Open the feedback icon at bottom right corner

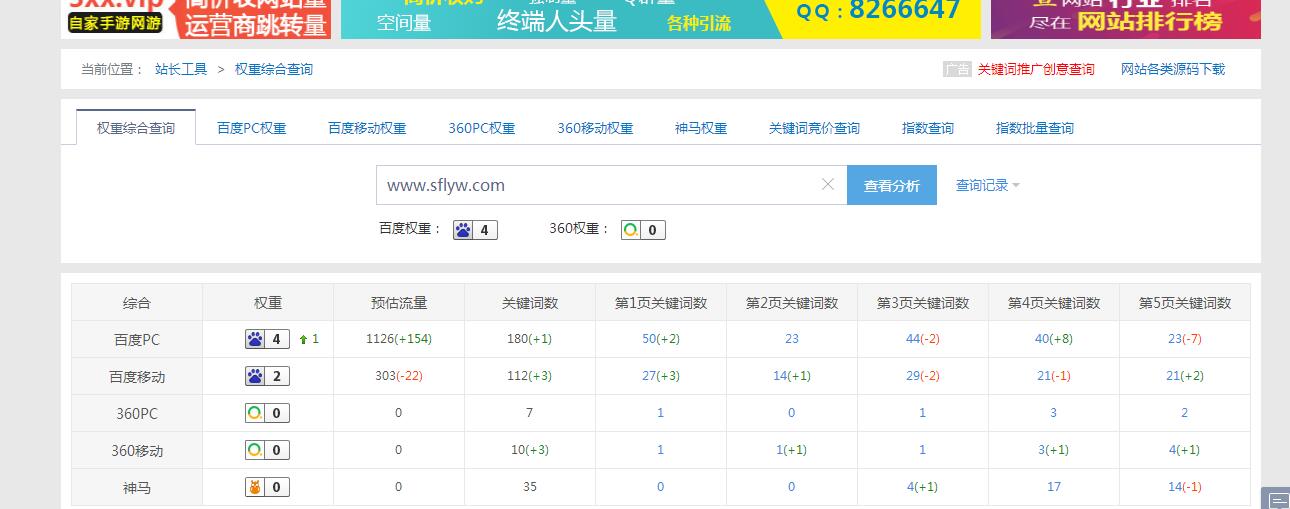1277,498
